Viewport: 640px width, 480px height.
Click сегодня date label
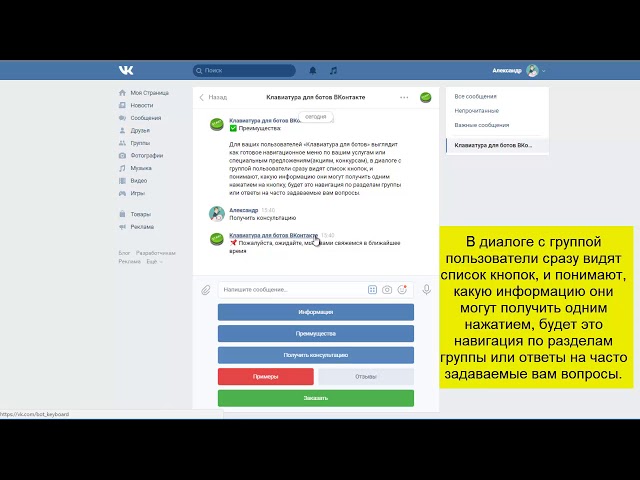(316, 117)
